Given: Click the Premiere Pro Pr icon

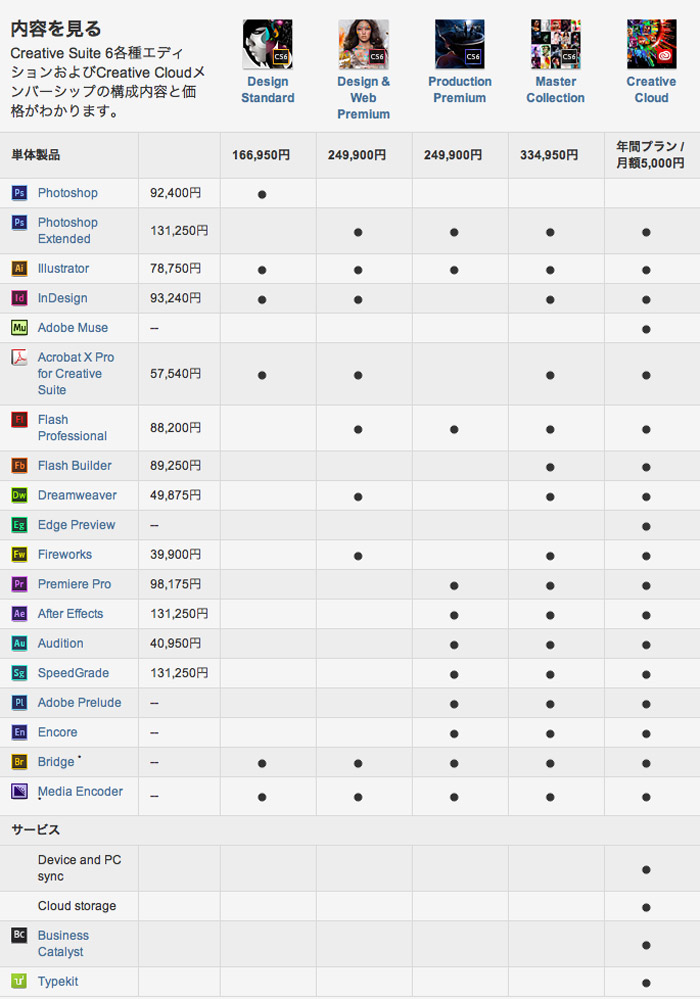Looking at the screenshot, I should coord(19,584).
